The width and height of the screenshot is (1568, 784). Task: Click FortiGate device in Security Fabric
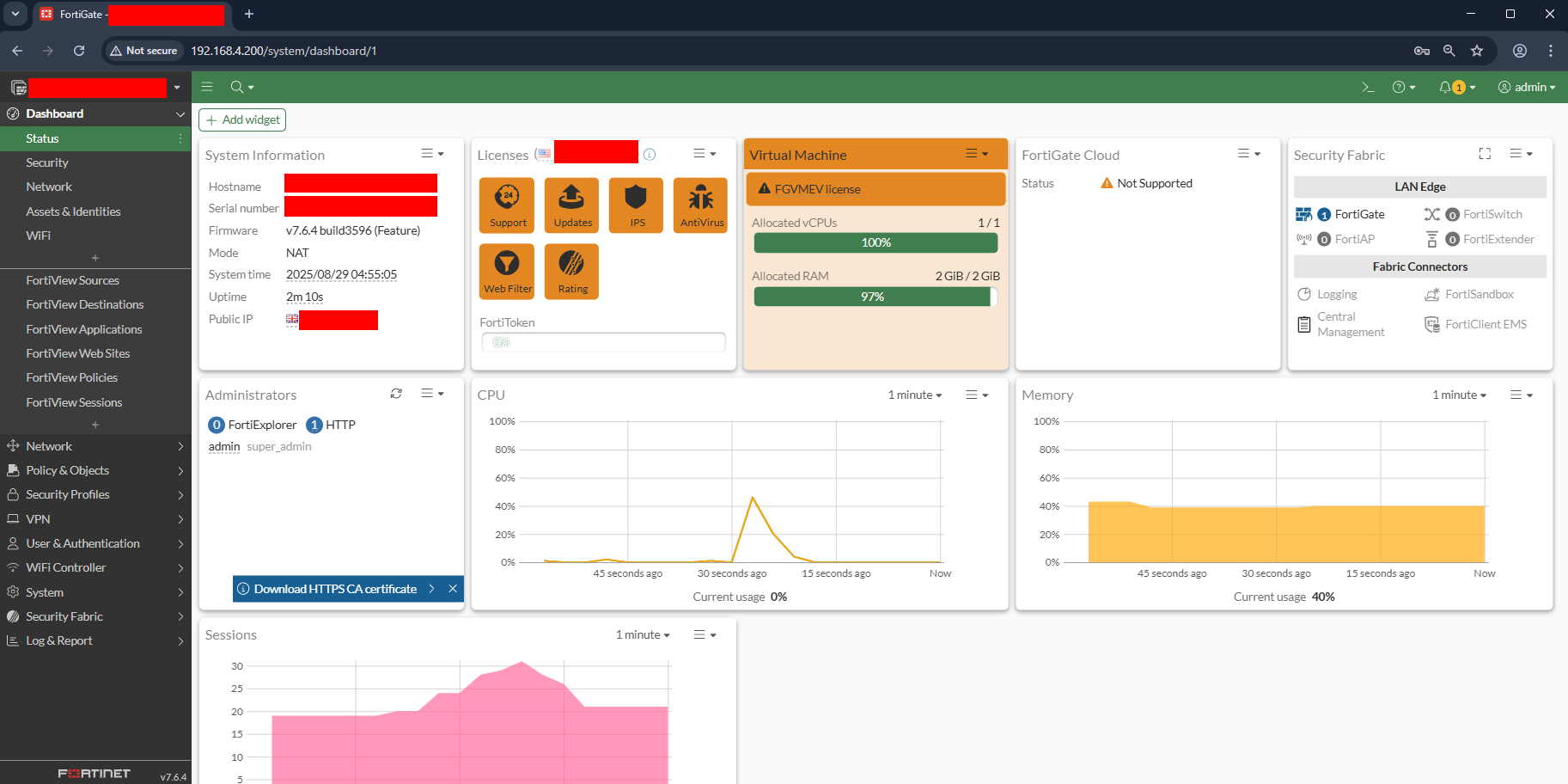coord(1340,214)
